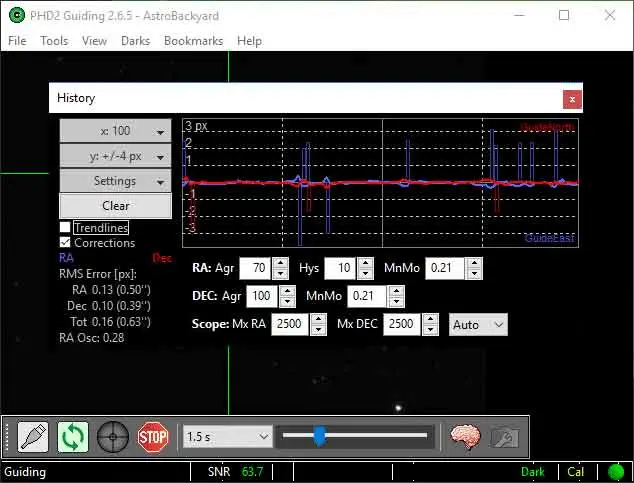The height and width of the screenshot is (483, 634).
Task: Start looping exposures with green arrows icon
Action: point(73,437)
